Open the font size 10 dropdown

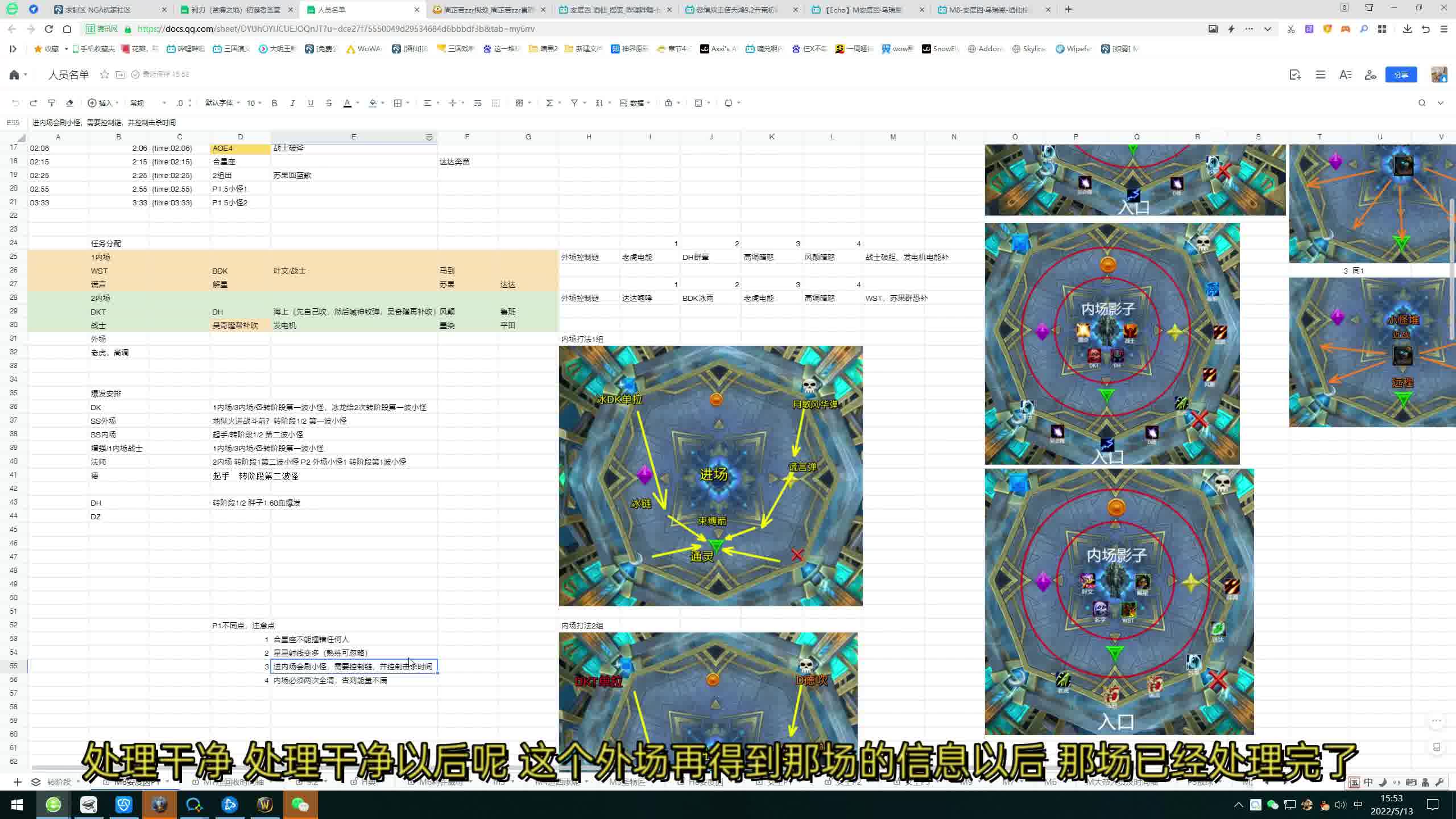[254, 103]
